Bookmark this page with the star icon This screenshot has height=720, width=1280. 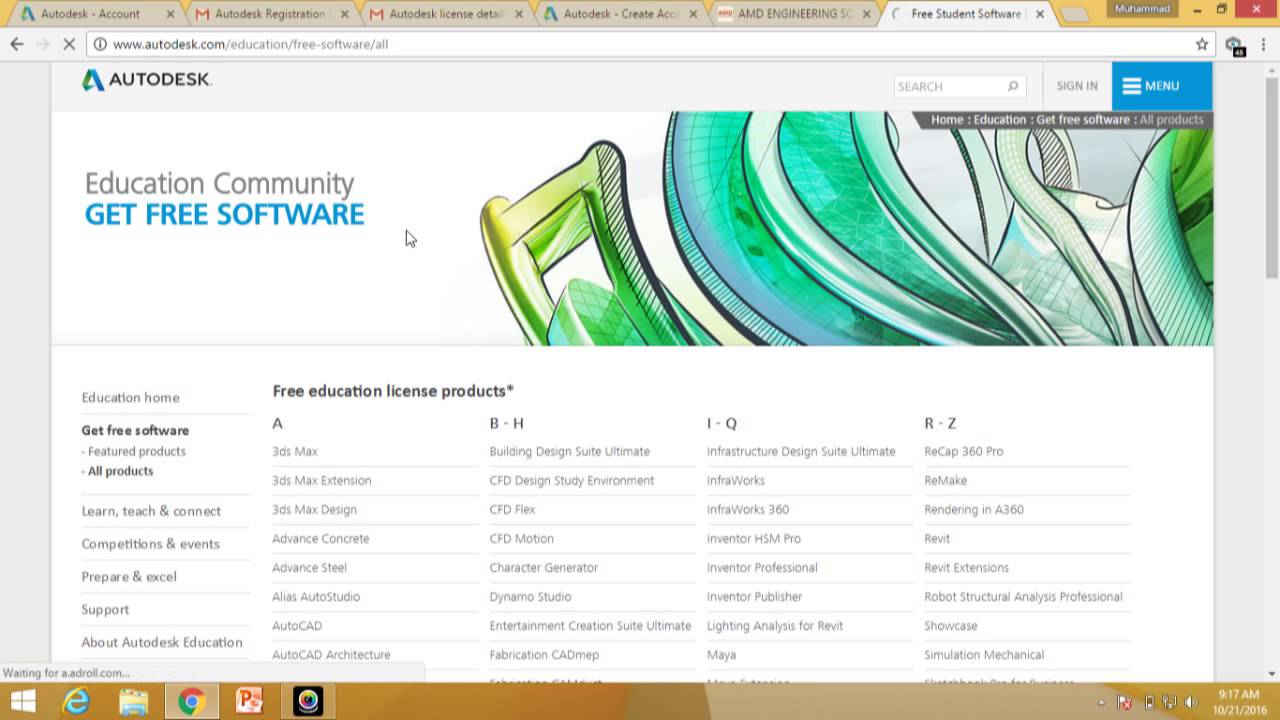tap(1202, 44)
